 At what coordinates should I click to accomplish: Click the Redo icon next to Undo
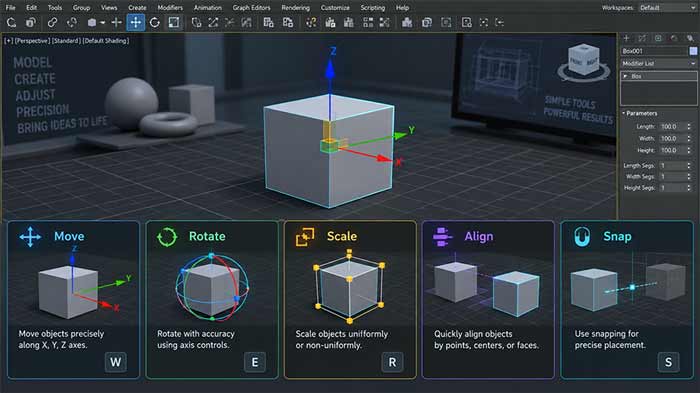31,22
